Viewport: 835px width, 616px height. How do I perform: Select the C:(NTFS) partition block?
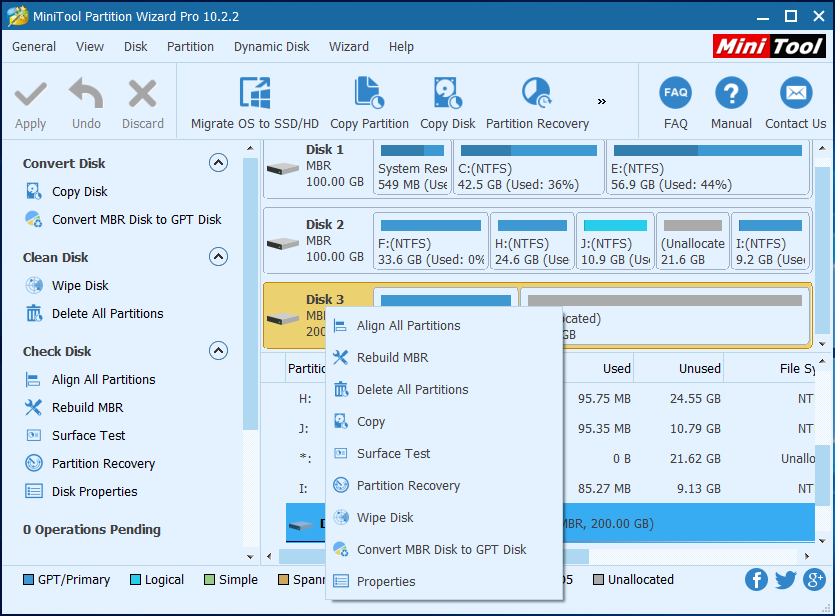click(x=529, y=168)
